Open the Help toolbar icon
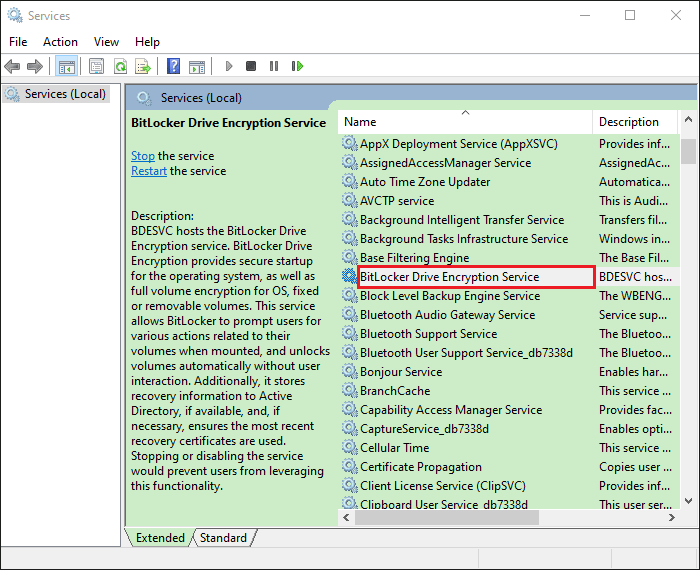The image size is (700, 570). [173, 67]
